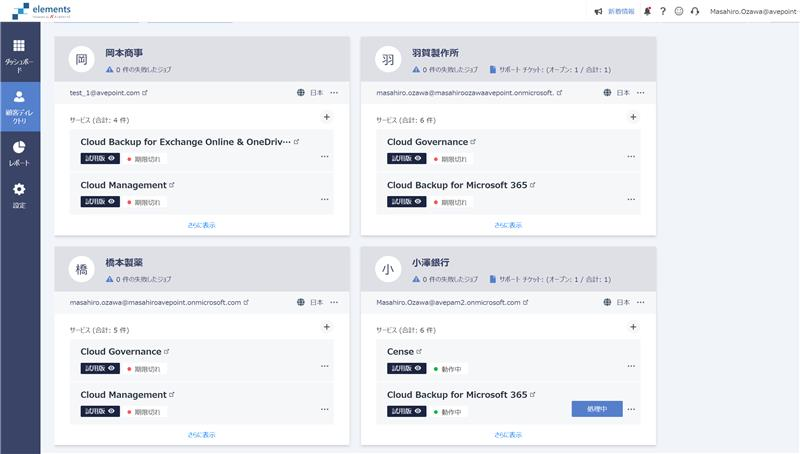
Task: Open the help question mark icon
Action: 663,11
